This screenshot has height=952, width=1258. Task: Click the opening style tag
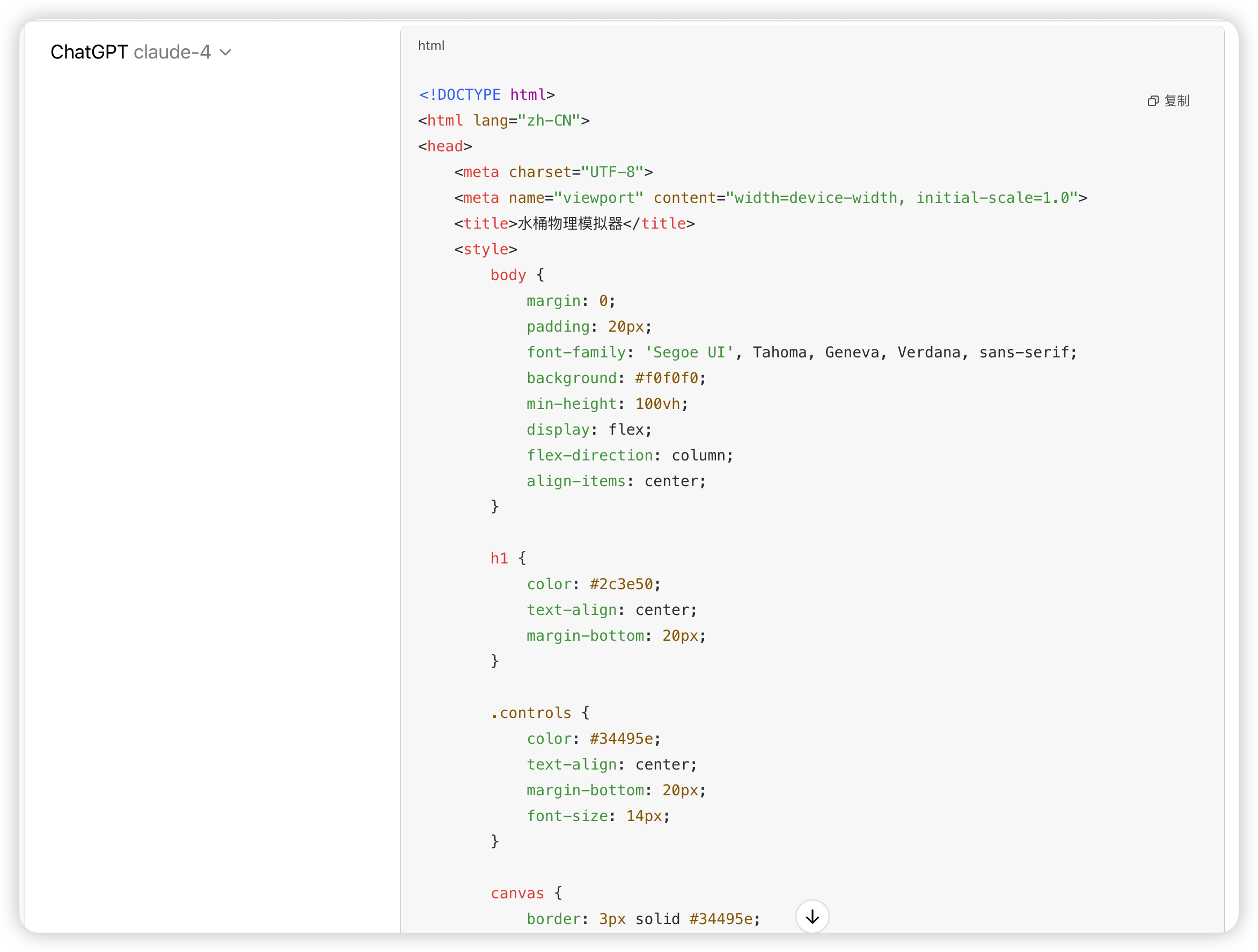tap(485, 249)
